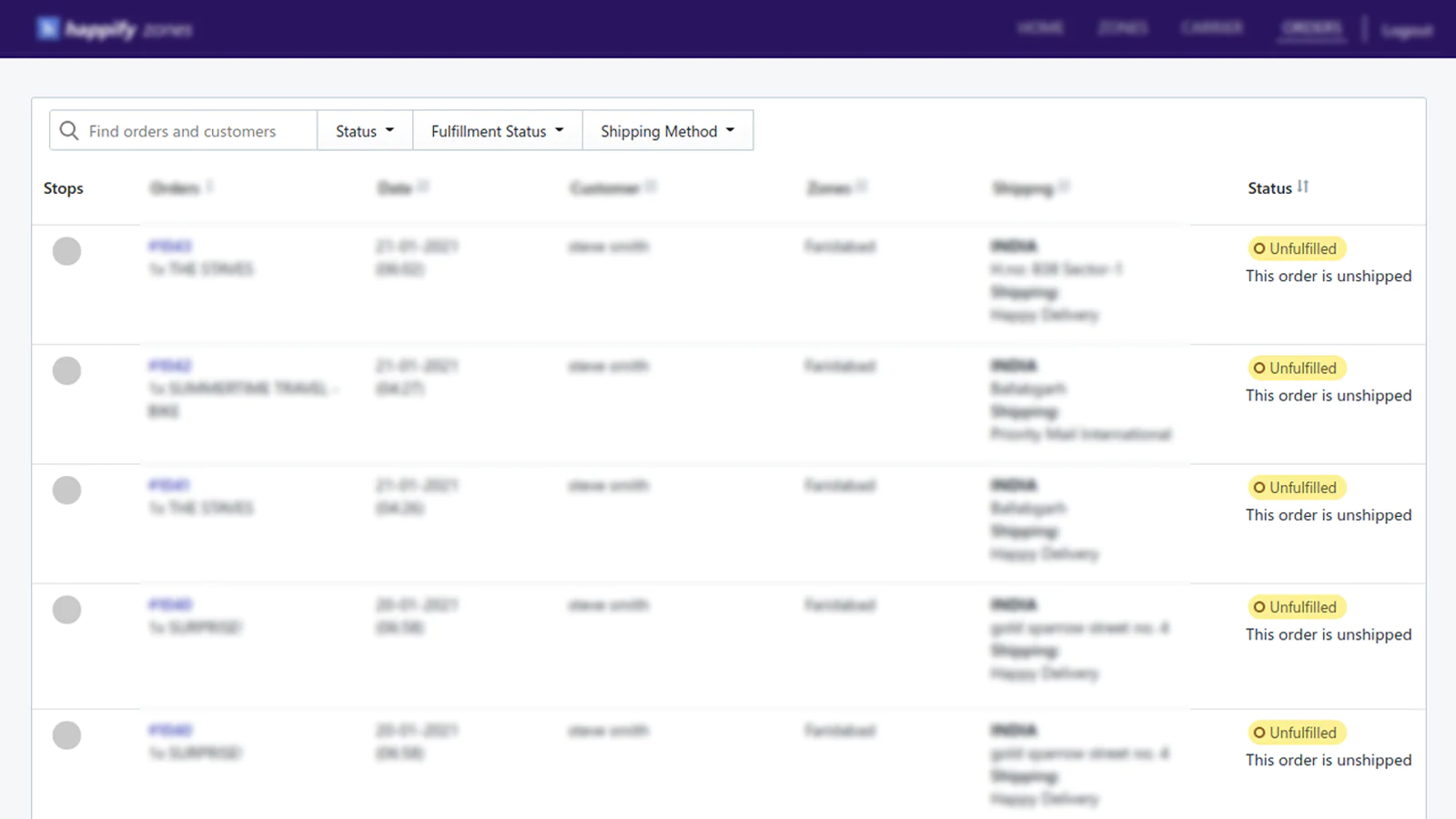
Task: Open the Status filter dropdown
Action: (x=363, y=130)
